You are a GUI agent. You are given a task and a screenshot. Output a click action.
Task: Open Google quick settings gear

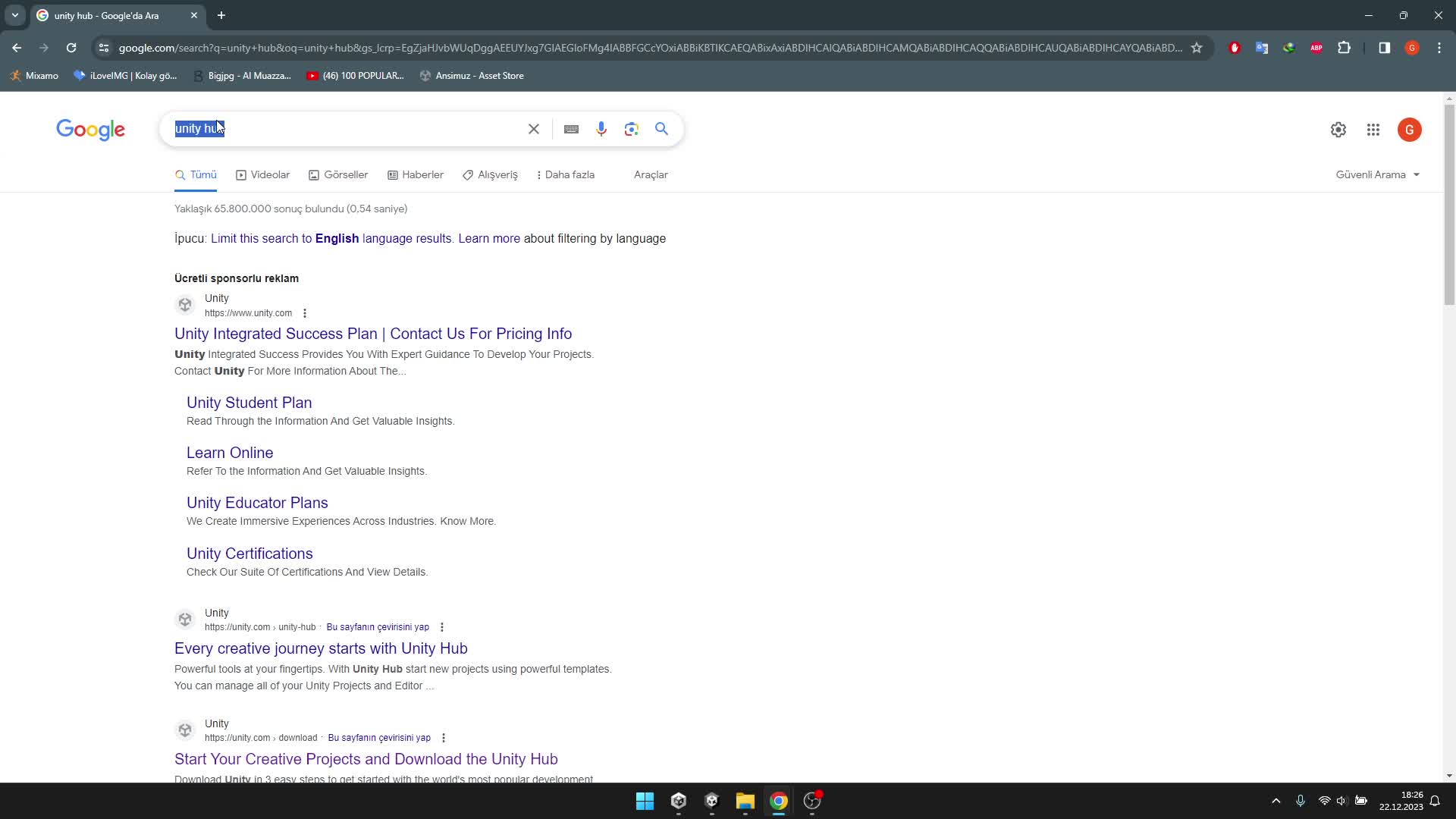(x=1338, y=130)
